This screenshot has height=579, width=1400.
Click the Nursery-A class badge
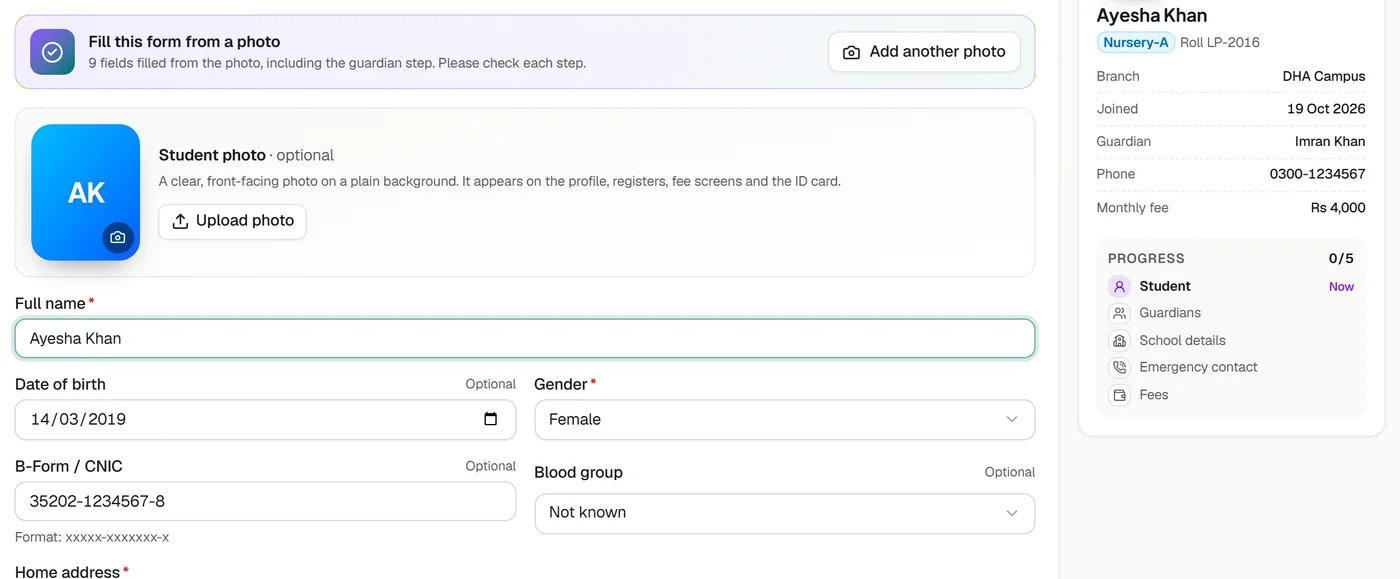pyautogui.click(x=1136, y=42)
